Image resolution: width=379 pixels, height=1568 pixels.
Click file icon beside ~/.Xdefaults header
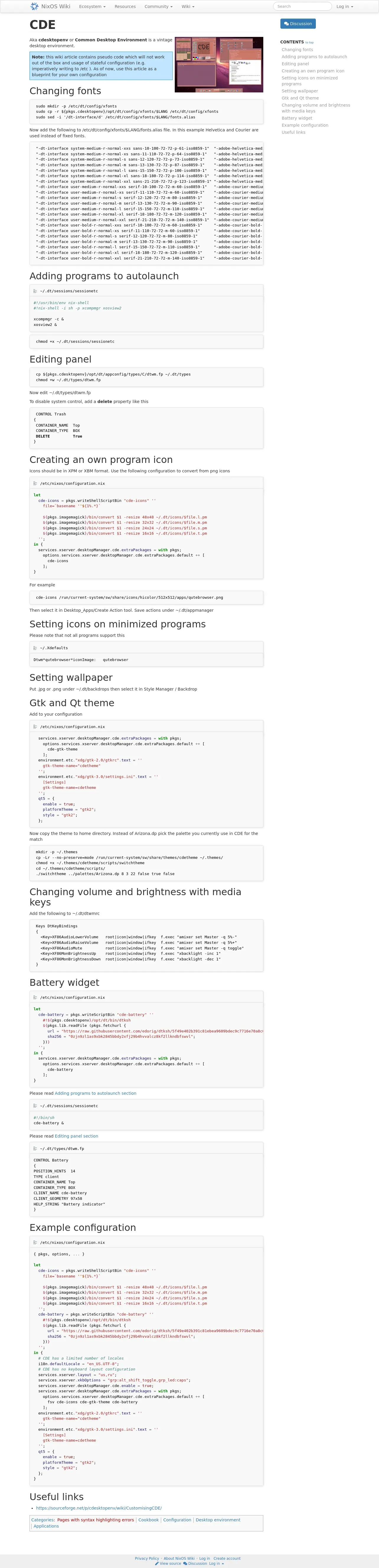point(35,648)
